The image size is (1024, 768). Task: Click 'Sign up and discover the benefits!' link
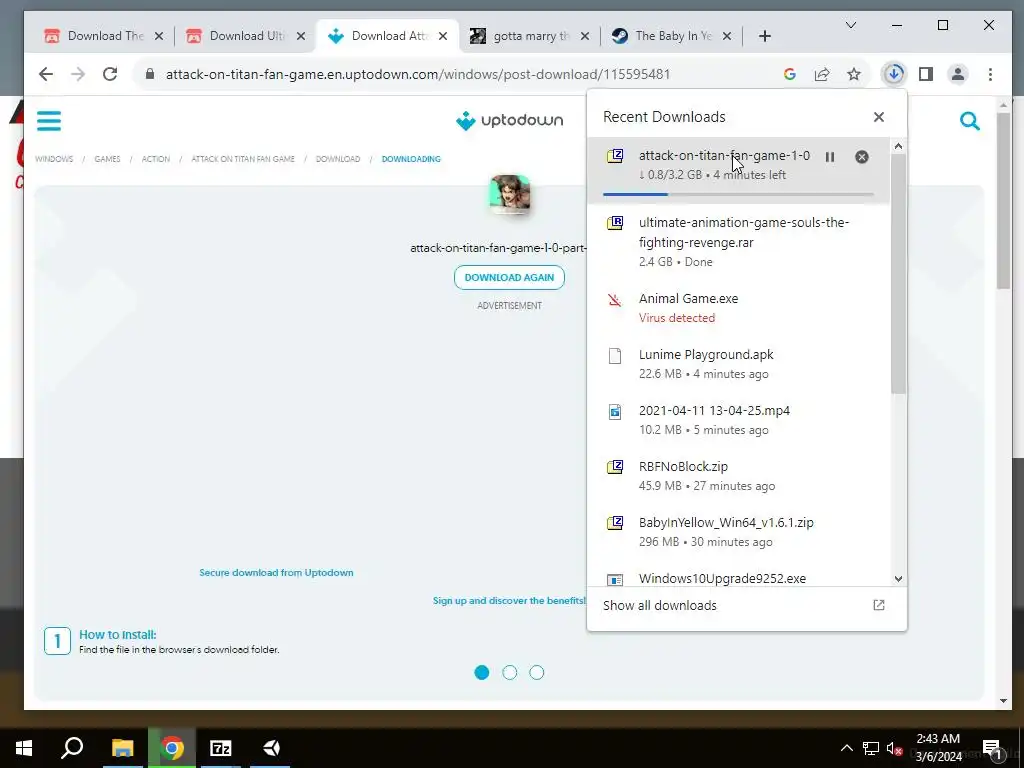(509, 601)
